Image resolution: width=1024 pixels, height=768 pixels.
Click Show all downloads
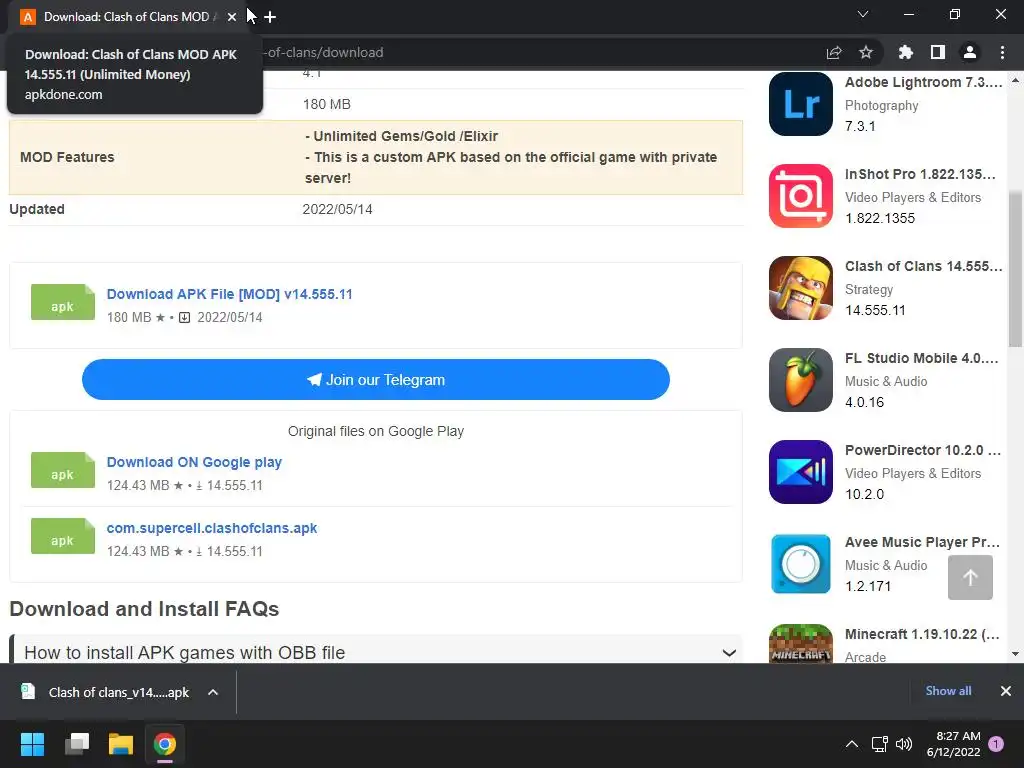pos(948,691)
